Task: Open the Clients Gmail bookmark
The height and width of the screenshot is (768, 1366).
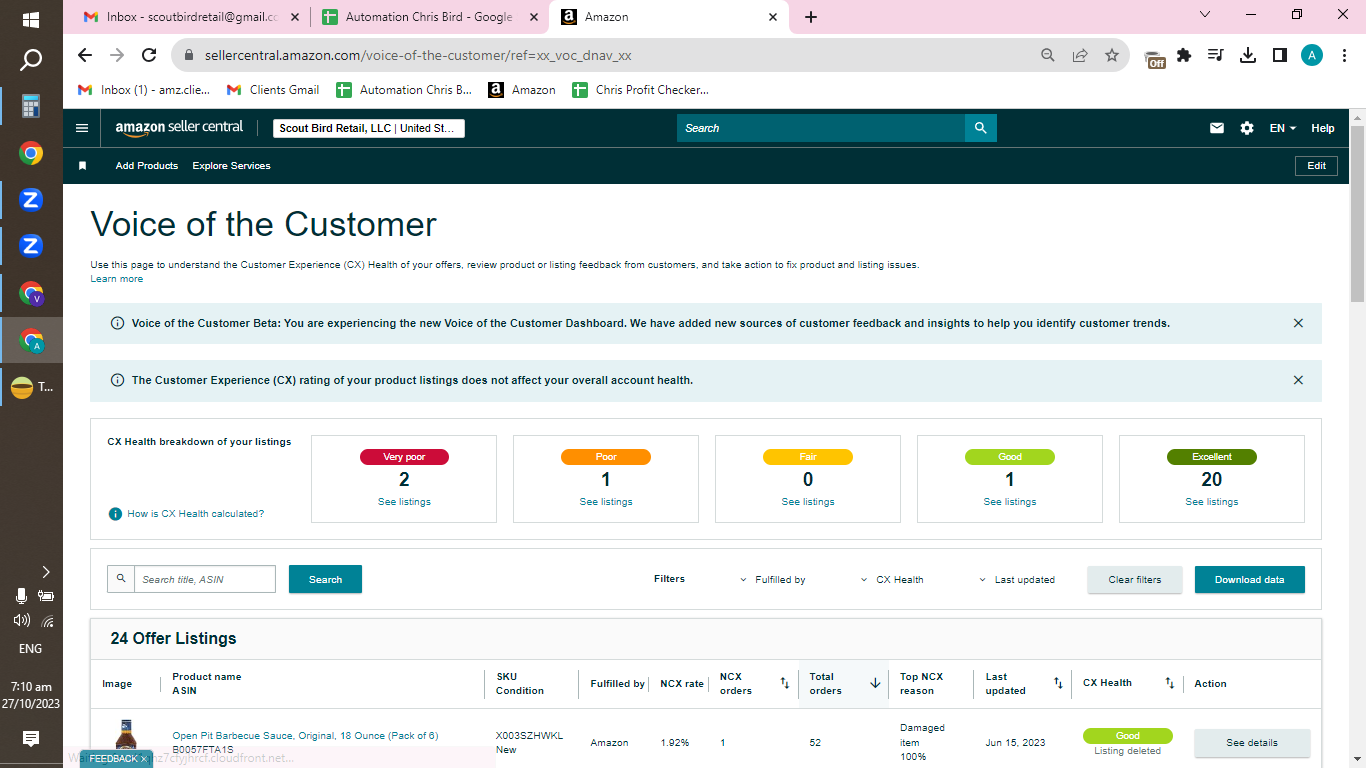Action: [x=273, y=90]
